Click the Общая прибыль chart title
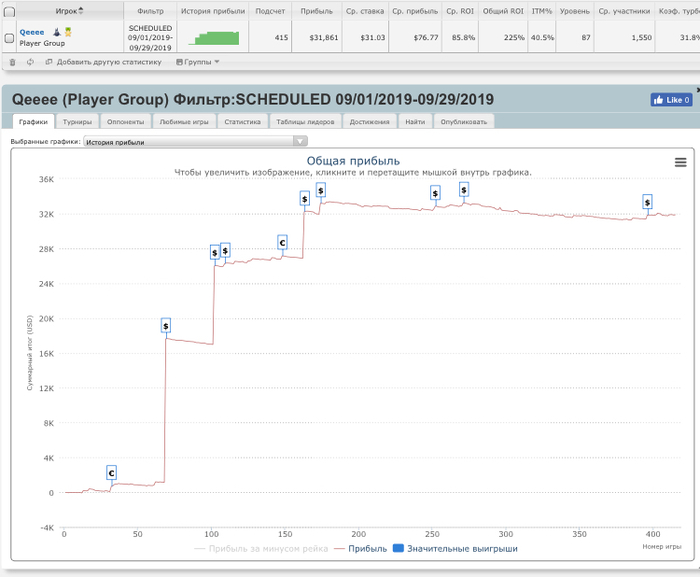 pyautogui.click(x=353, y=161)
